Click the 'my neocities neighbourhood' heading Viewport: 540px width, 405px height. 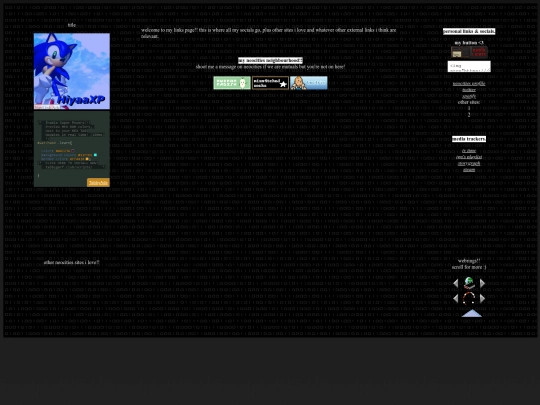pos(270,61)
